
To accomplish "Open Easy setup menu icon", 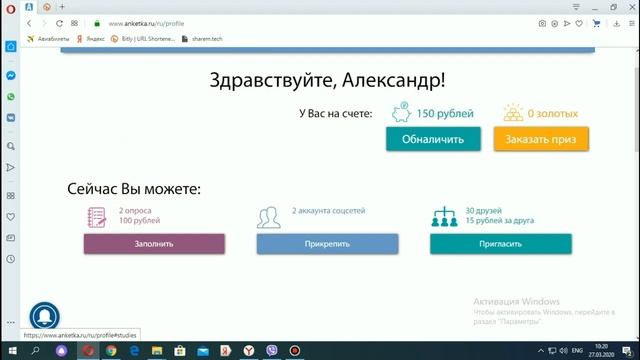I will (x=631, y=24).
